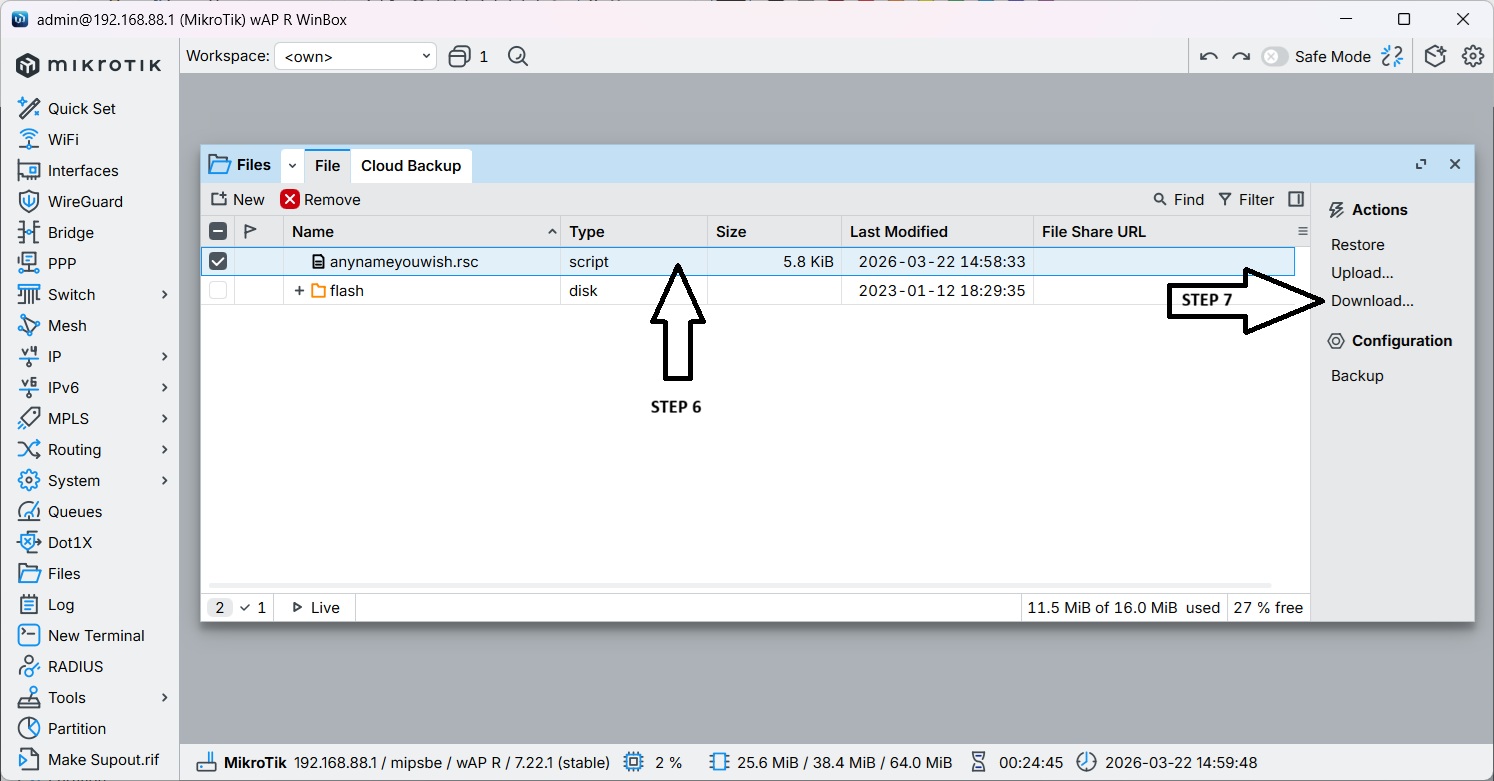Expand the IP submenu
The image size is (1494, 781).
pos(165,356)
